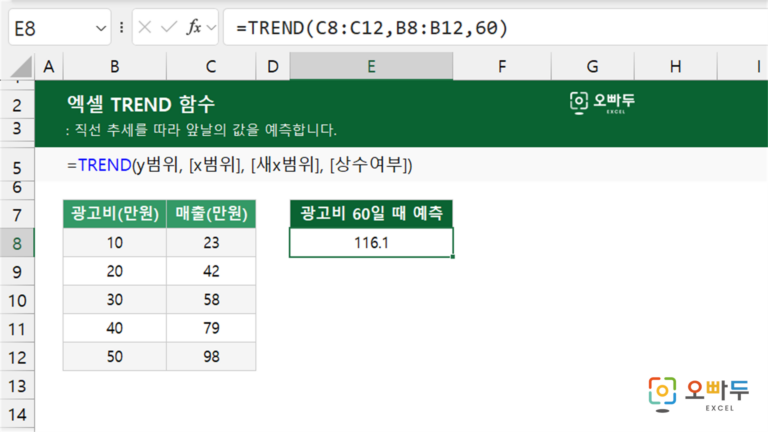This screenshot has width=768, height=432.
Task: Select cell with value 58
Action: 211,300
